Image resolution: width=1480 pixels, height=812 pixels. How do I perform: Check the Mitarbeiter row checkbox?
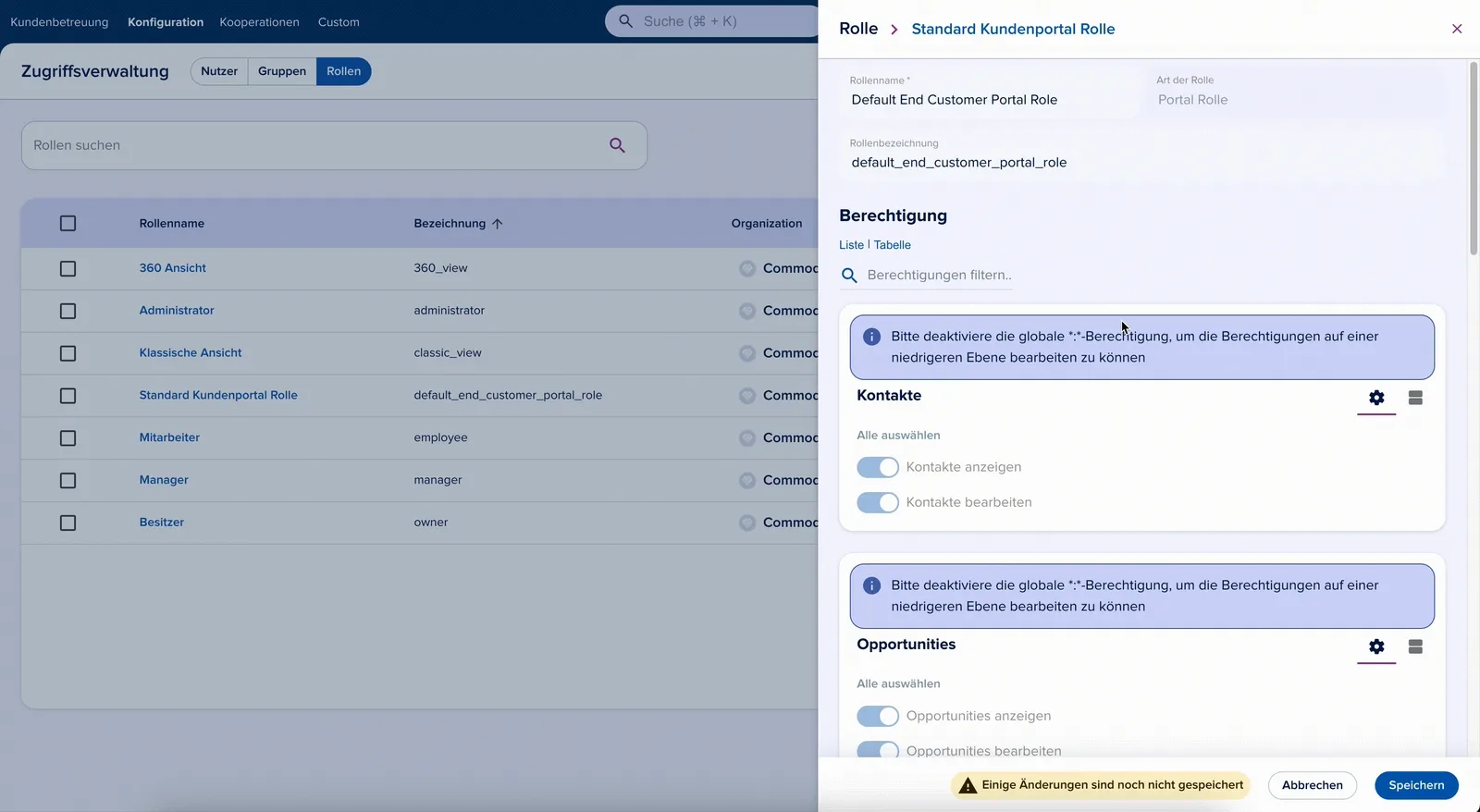pos(68,437)
